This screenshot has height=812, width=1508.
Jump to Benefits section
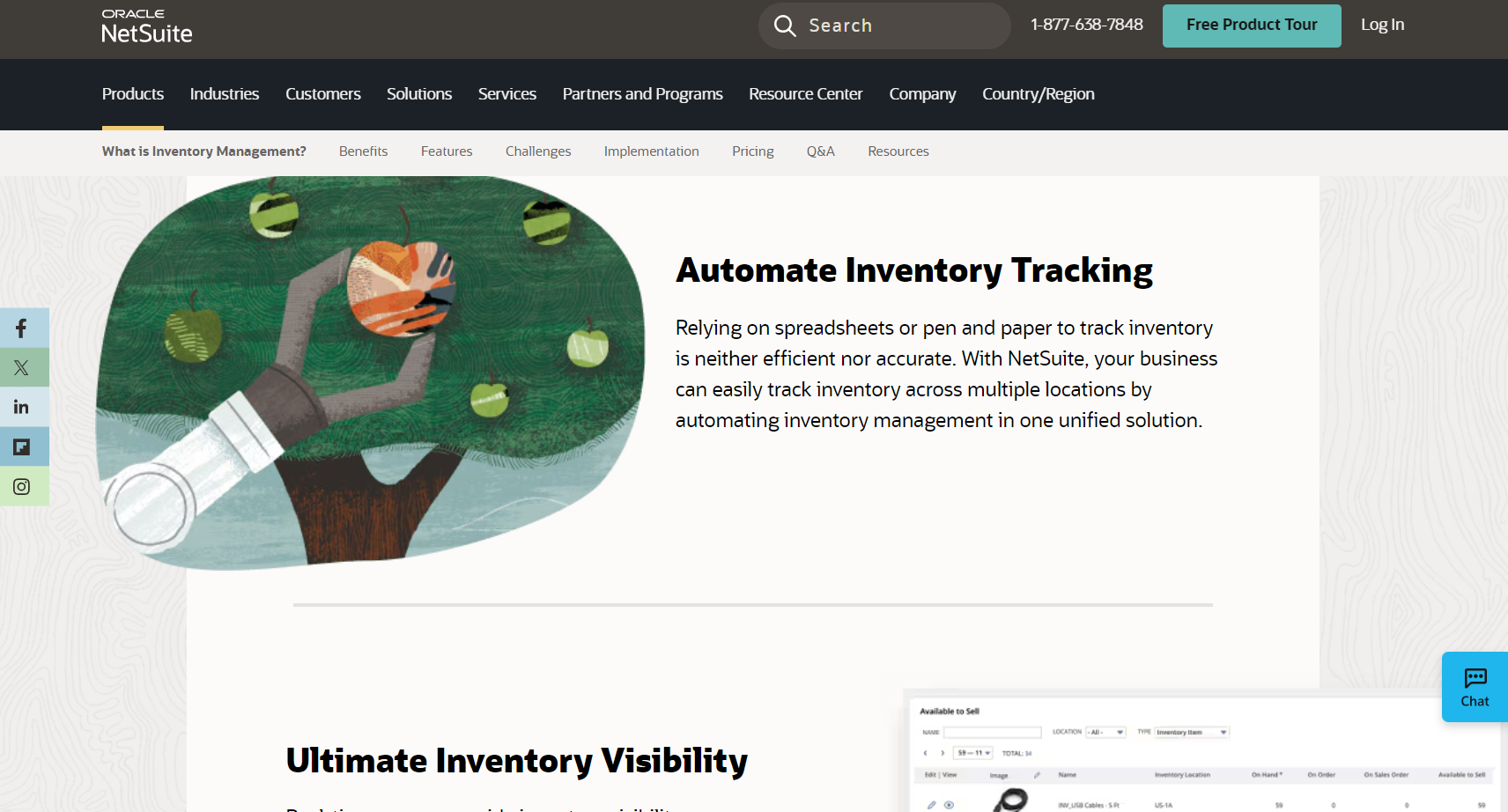[363, 151]
